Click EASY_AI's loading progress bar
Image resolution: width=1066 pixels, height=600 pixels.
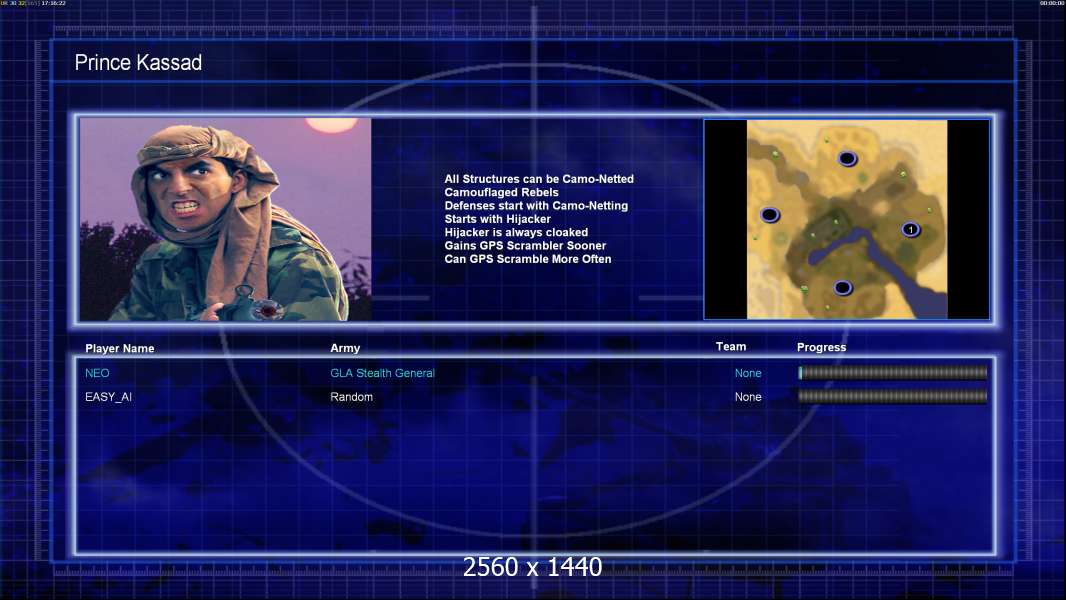893,396
